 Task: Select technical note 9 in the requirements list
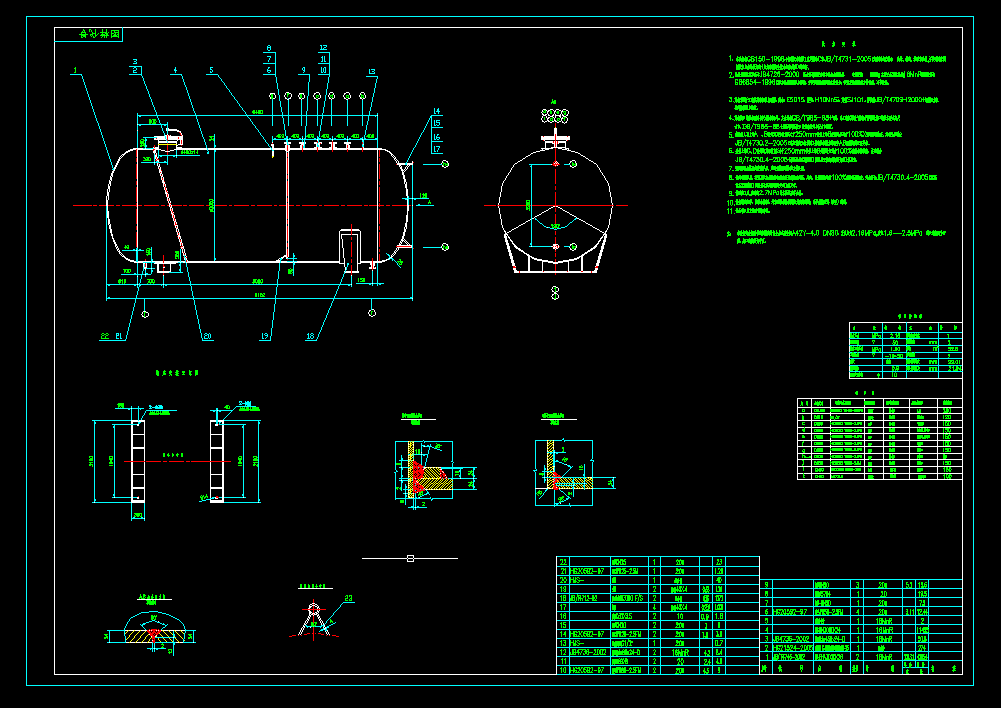[x=765, y=193]
